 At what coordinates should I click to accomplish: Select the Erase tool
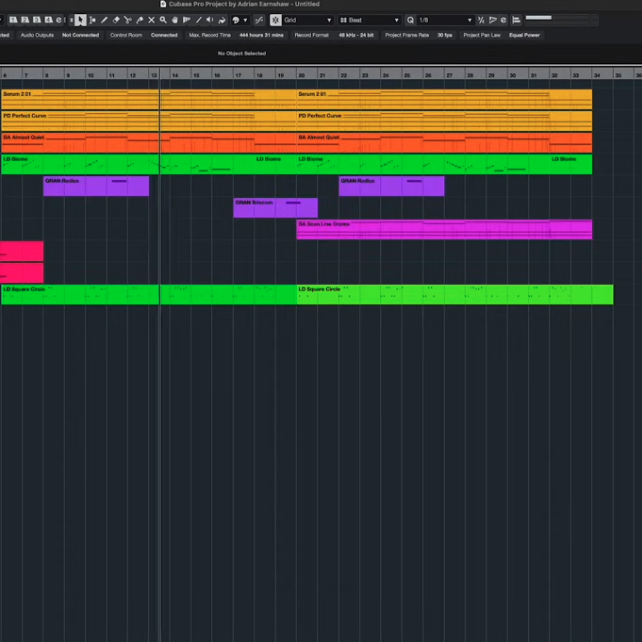pyautogui.click(x=116, y=20)
